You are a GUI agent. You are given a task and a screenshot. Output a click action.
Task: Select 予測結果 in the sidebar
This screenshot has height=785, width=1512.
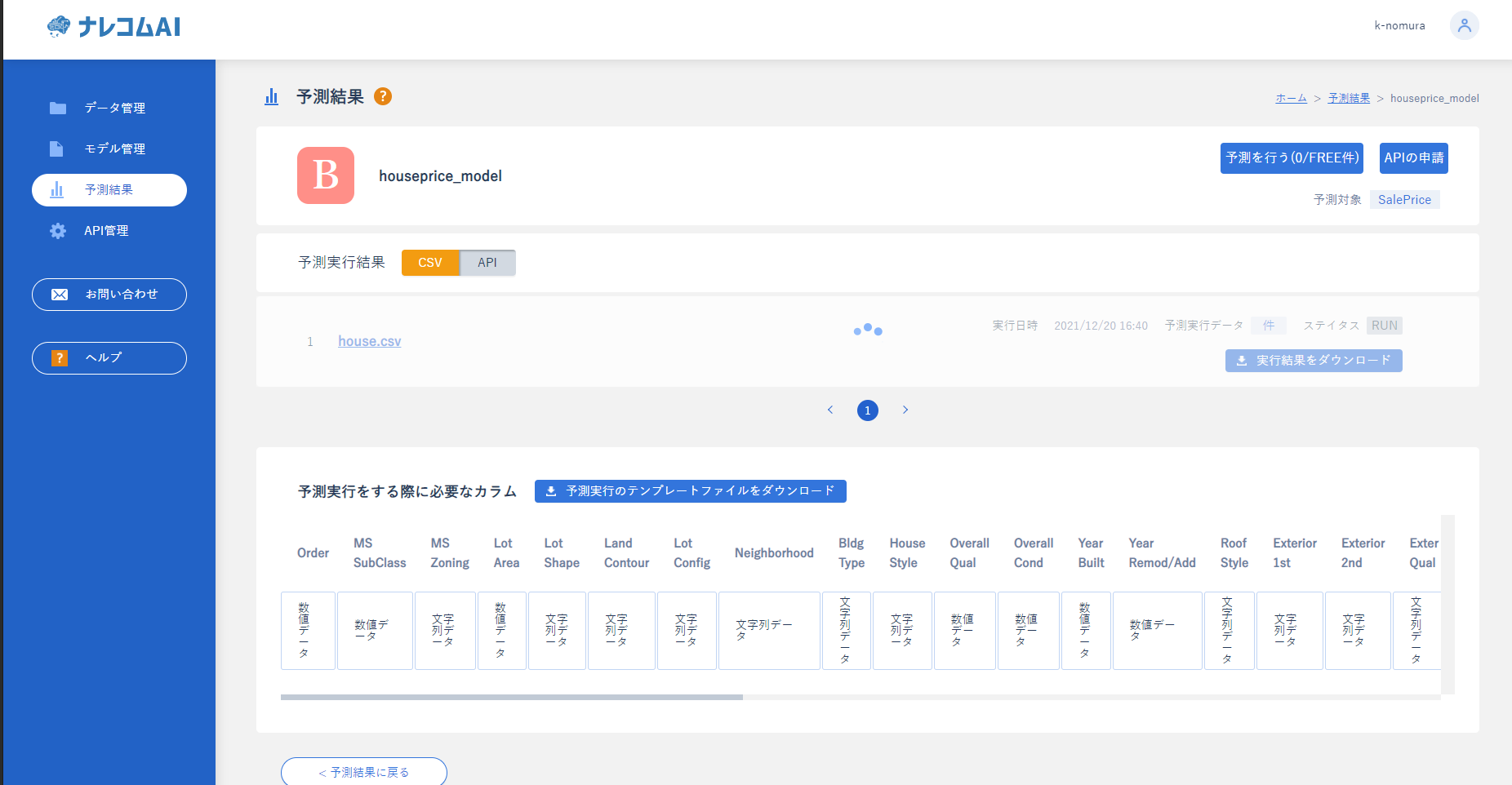(109, 190)
